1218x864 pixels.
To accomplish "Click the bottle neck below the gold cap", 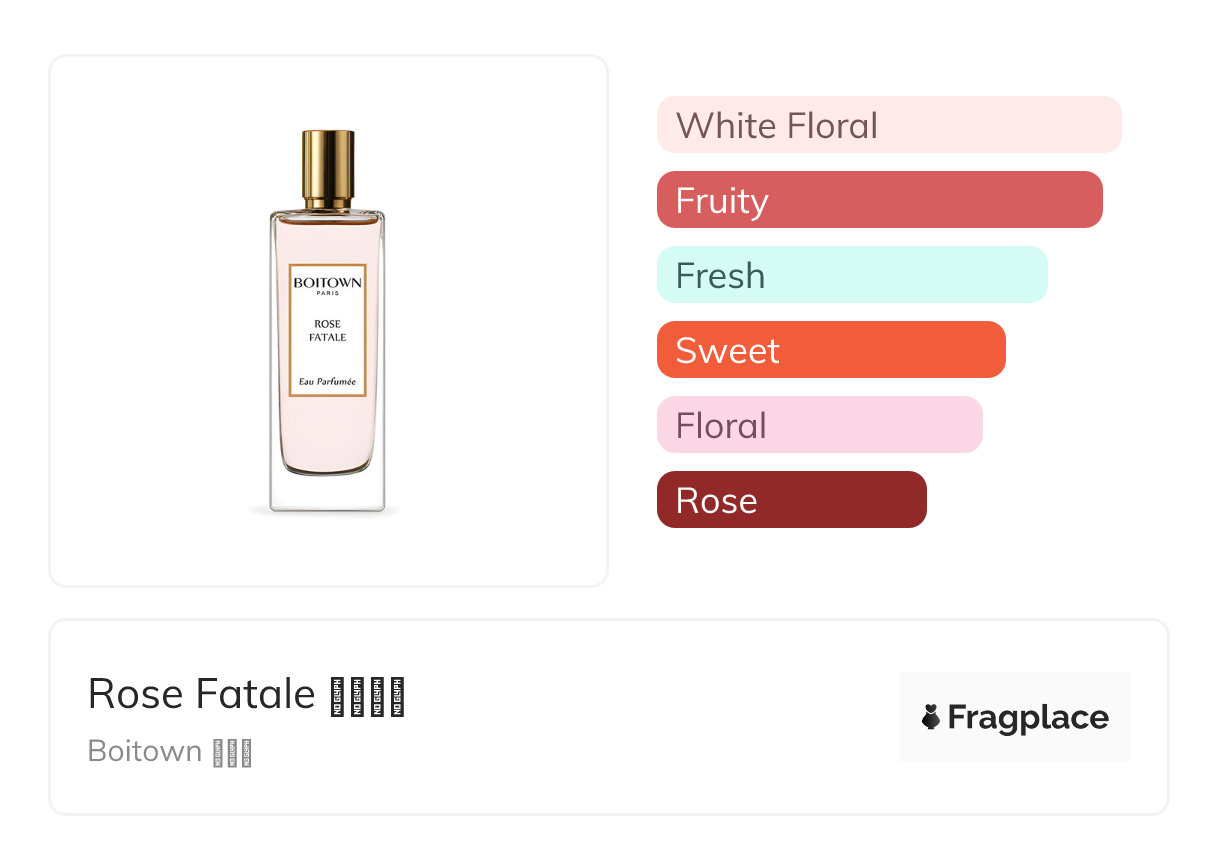I will click(x=328, y=205).
